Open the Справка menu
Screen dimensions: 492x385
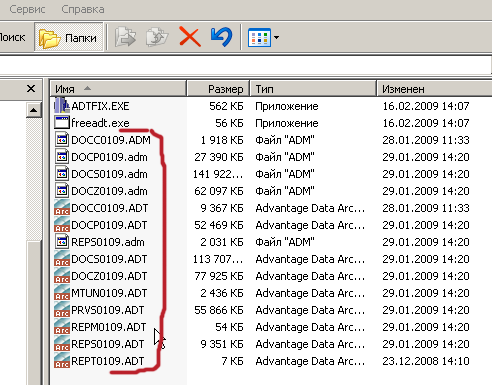coord(83,9)
